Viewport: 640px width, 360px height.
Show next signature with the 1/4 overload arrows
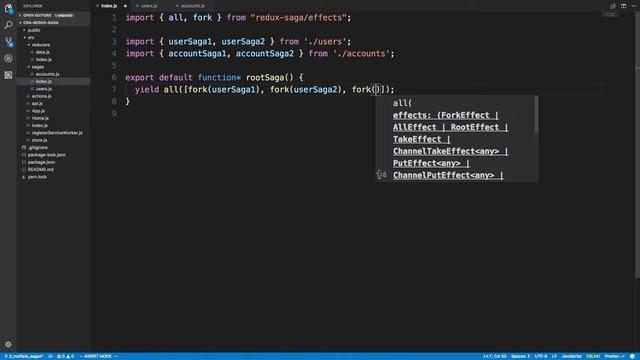(x=382, y=175)
